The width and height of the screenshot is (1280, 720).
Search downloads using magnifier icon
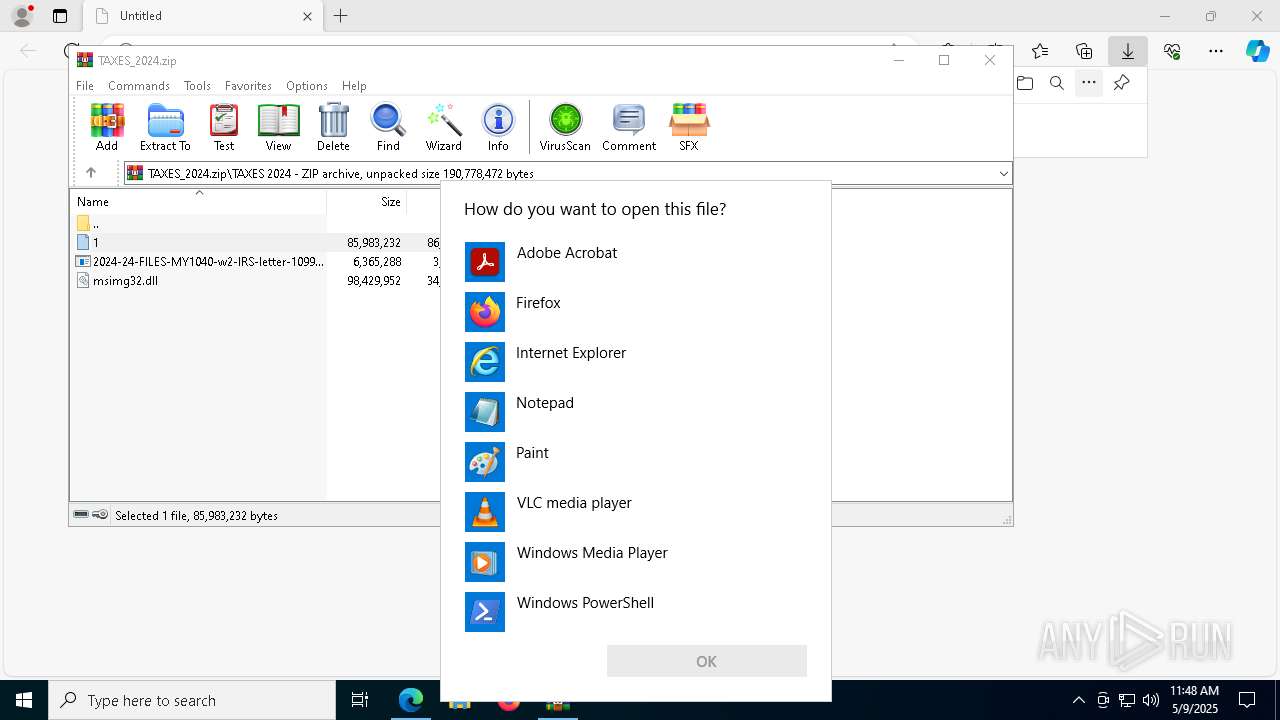1057,83
